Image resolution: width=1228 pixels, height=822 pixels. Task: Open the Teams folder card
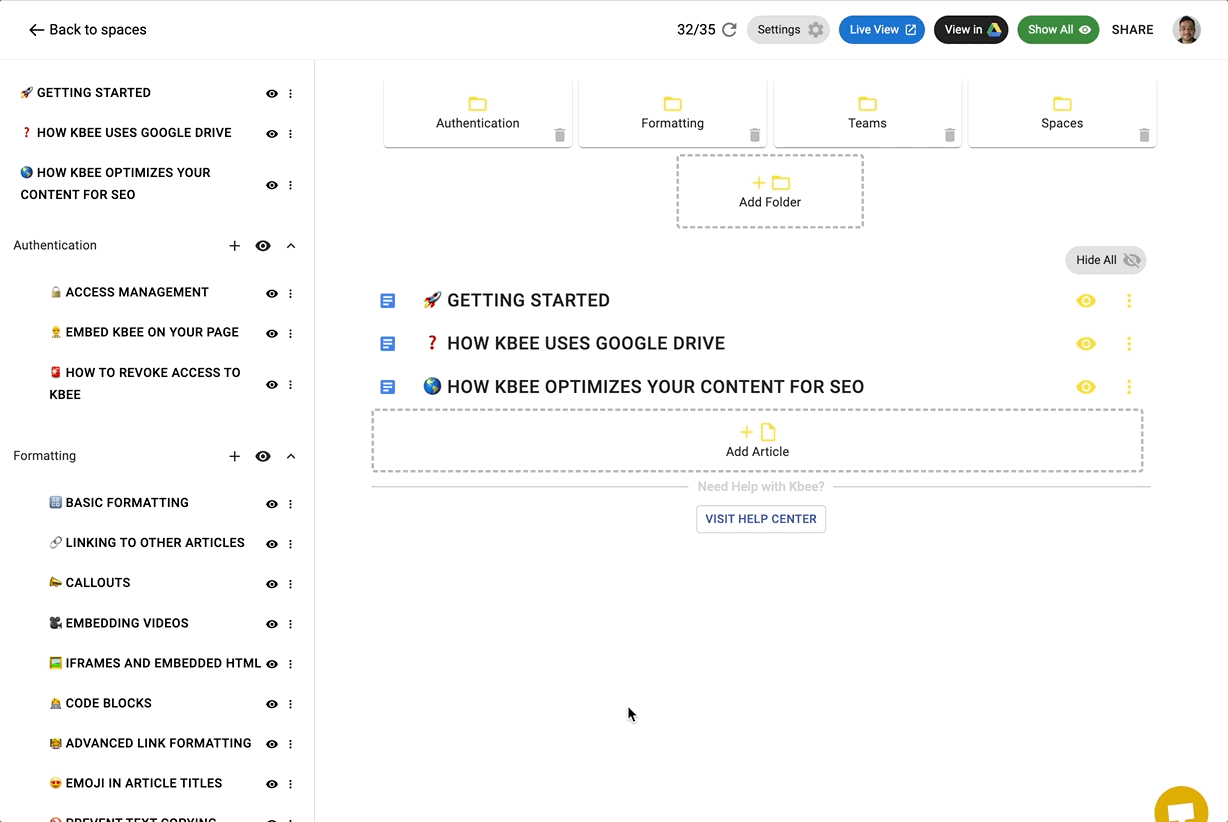point(867,113)
